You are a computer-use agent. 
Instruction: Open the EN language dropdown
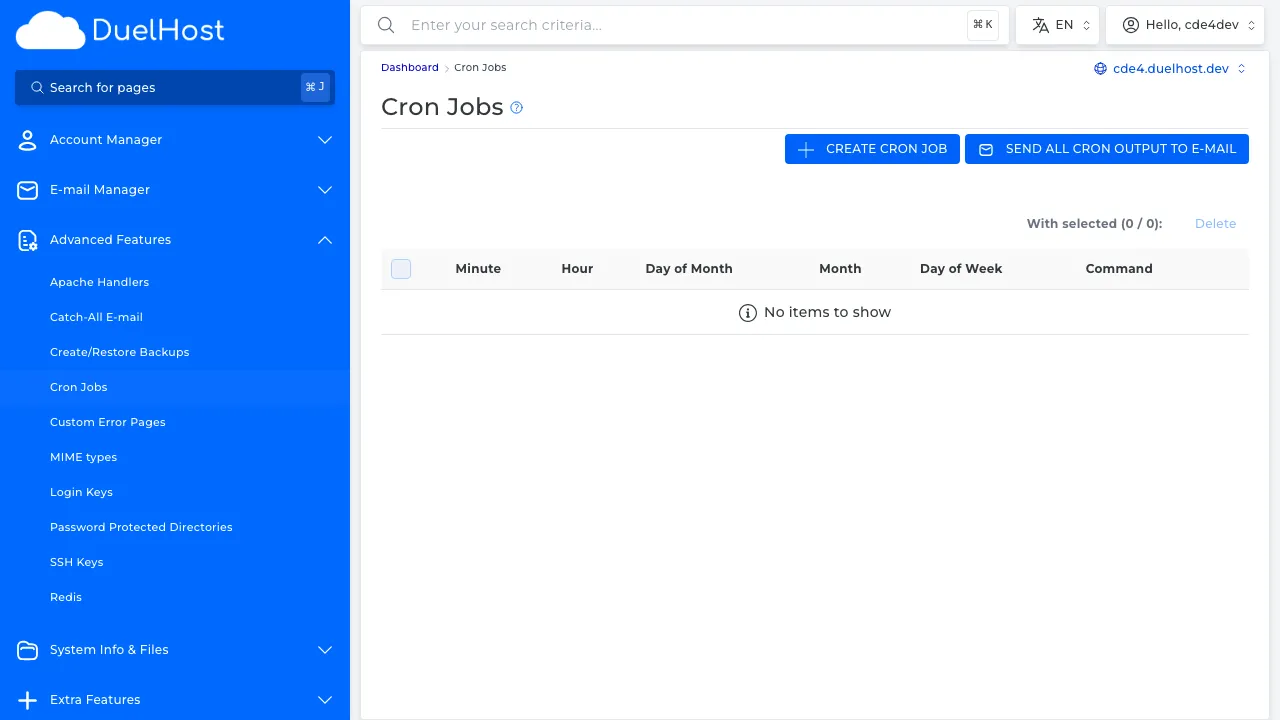pyautogui.click(x=1057, y=24)
